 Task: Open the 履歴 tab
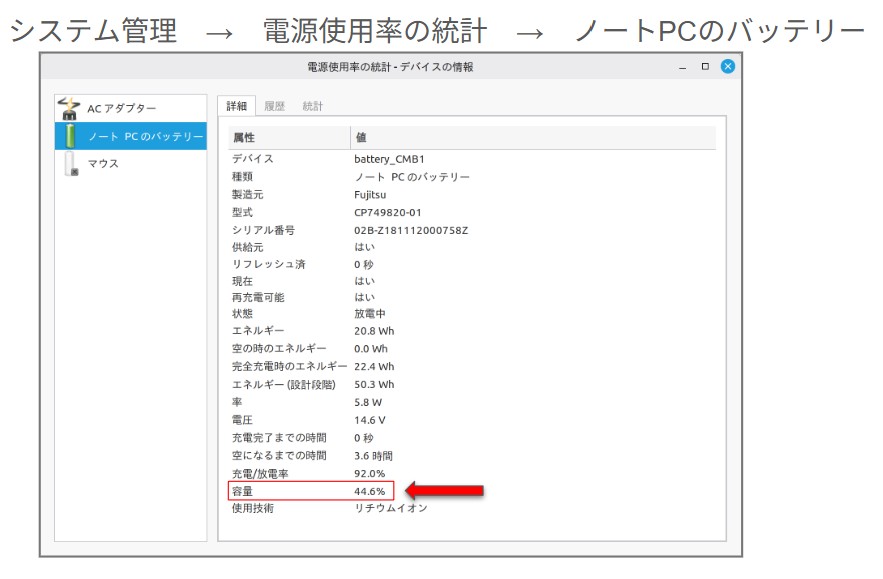[274, 106]
